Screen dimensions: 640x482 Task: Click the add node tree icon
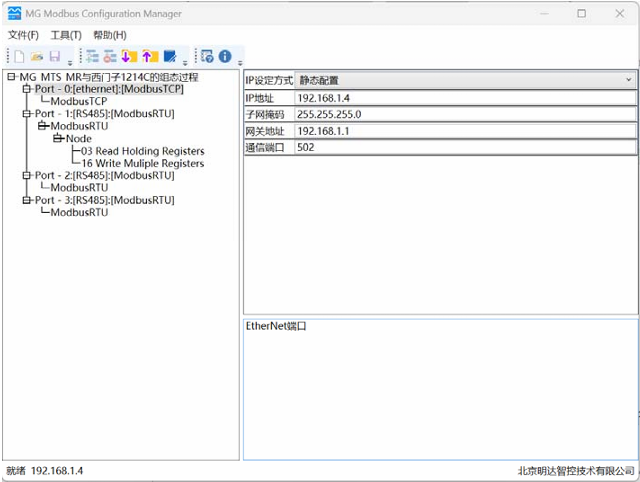pos(92,57)
